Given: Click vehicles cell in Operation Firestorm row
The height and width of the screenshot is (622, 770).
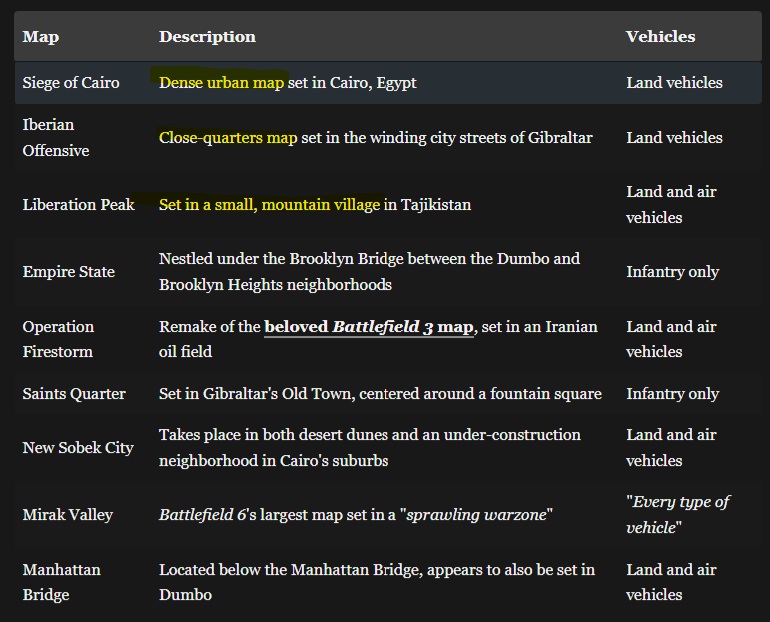Looking at the screenshot, I should click(x=671, y=339).
